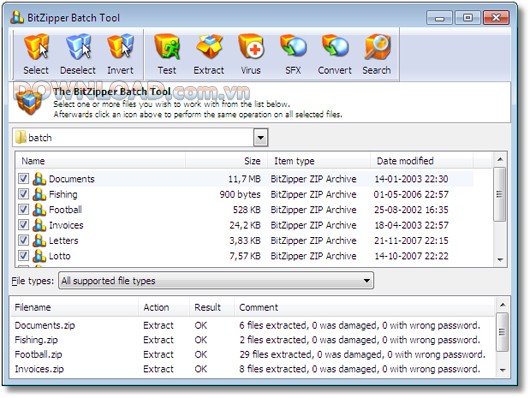Viewport: 530px width, 398px height.
Task: Open the All supported file types dropdown
Action: 216,280
